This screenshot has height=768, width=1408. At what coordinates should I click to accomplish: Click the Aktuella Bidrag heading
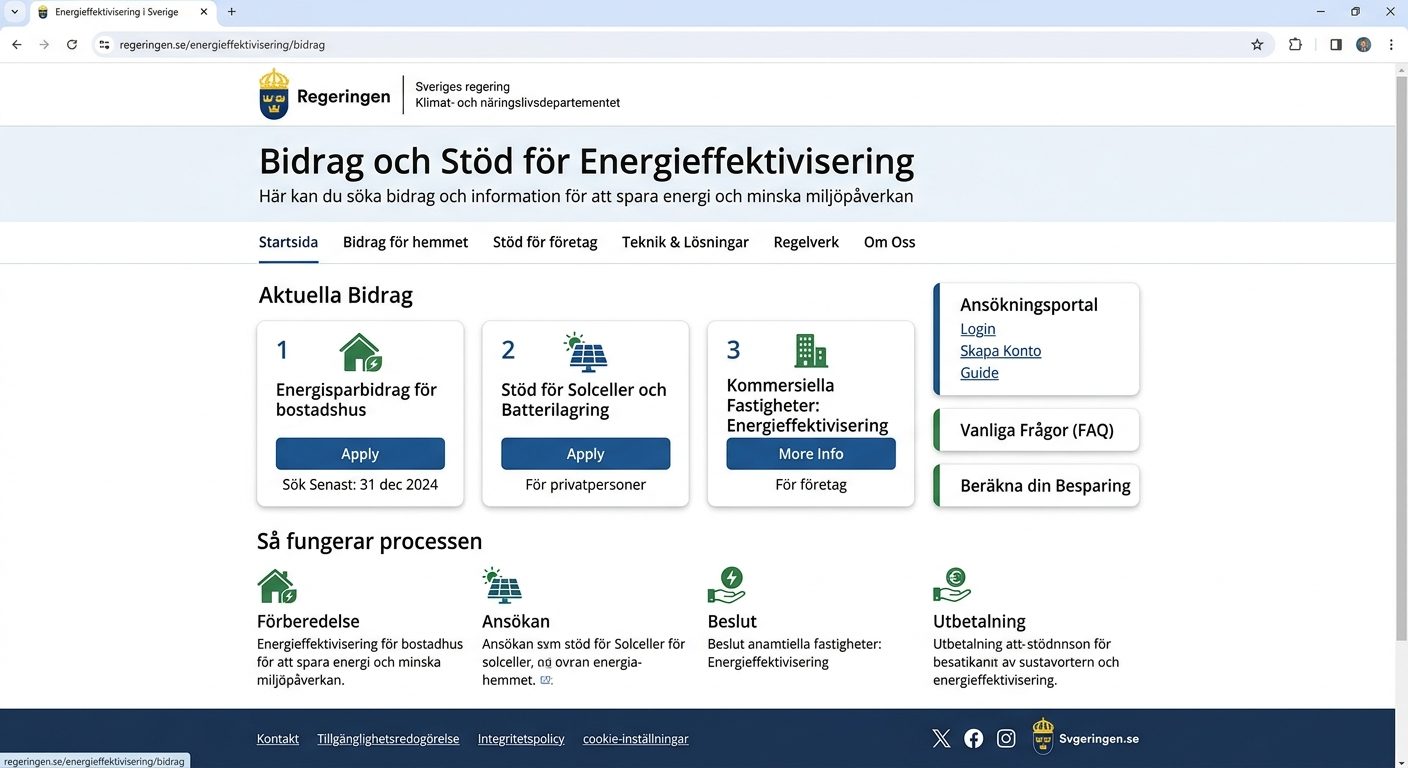pyautogui.click(x=336, y=295)
